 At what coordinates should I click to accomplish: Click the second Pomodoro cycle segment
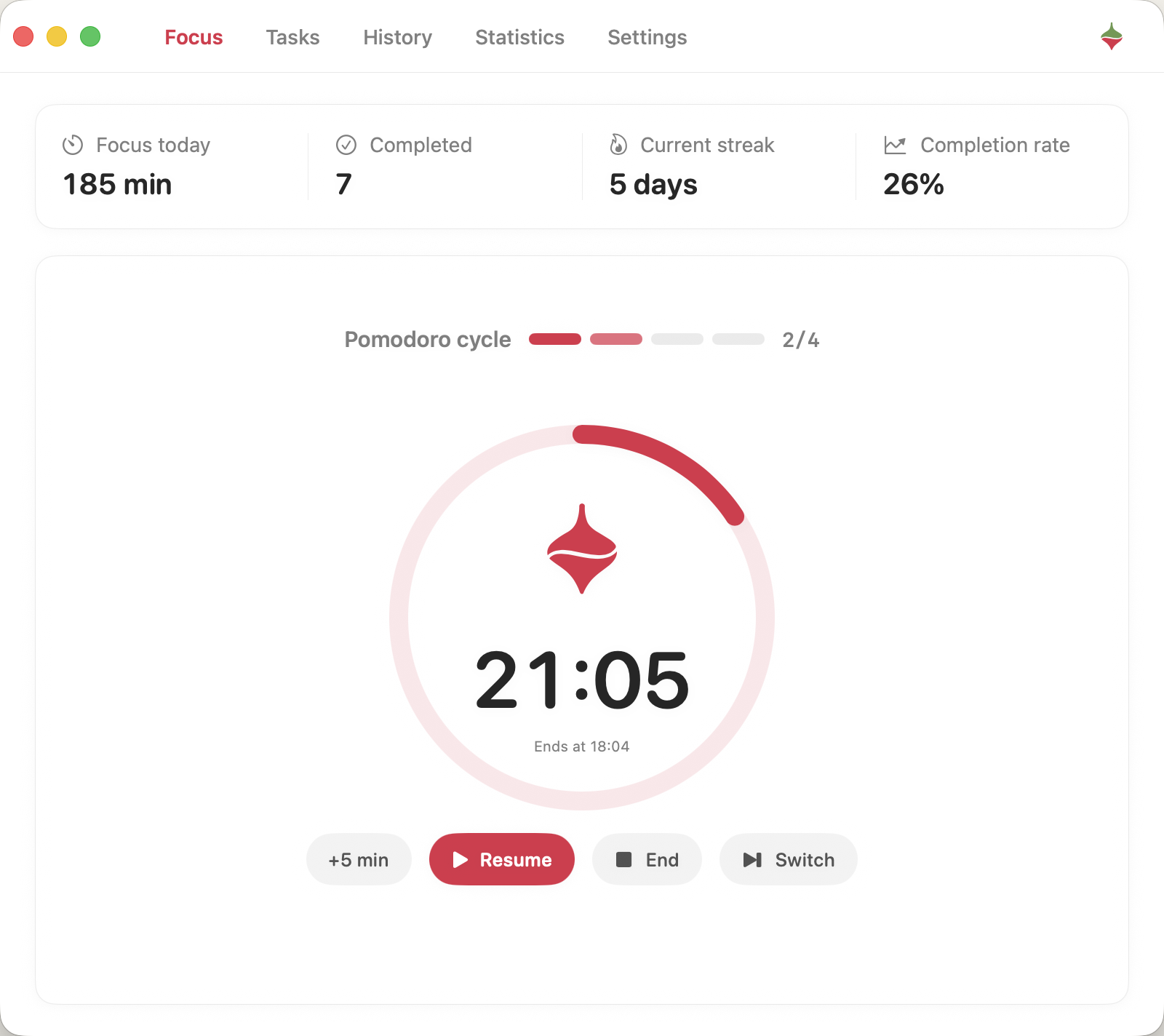[616, 339]
